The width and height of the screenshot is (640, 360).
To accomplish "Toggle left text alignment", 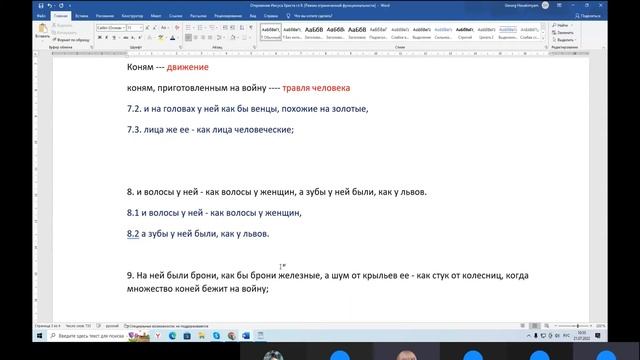I will (188, 38).
